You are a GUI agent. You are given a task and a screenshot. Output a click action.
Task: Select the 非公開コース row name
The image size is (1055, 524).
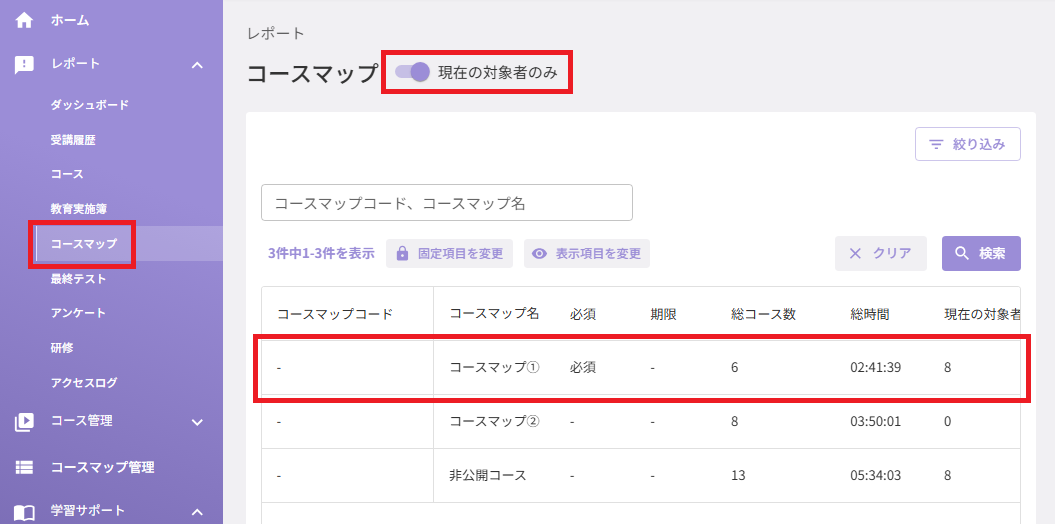[487, 476]
